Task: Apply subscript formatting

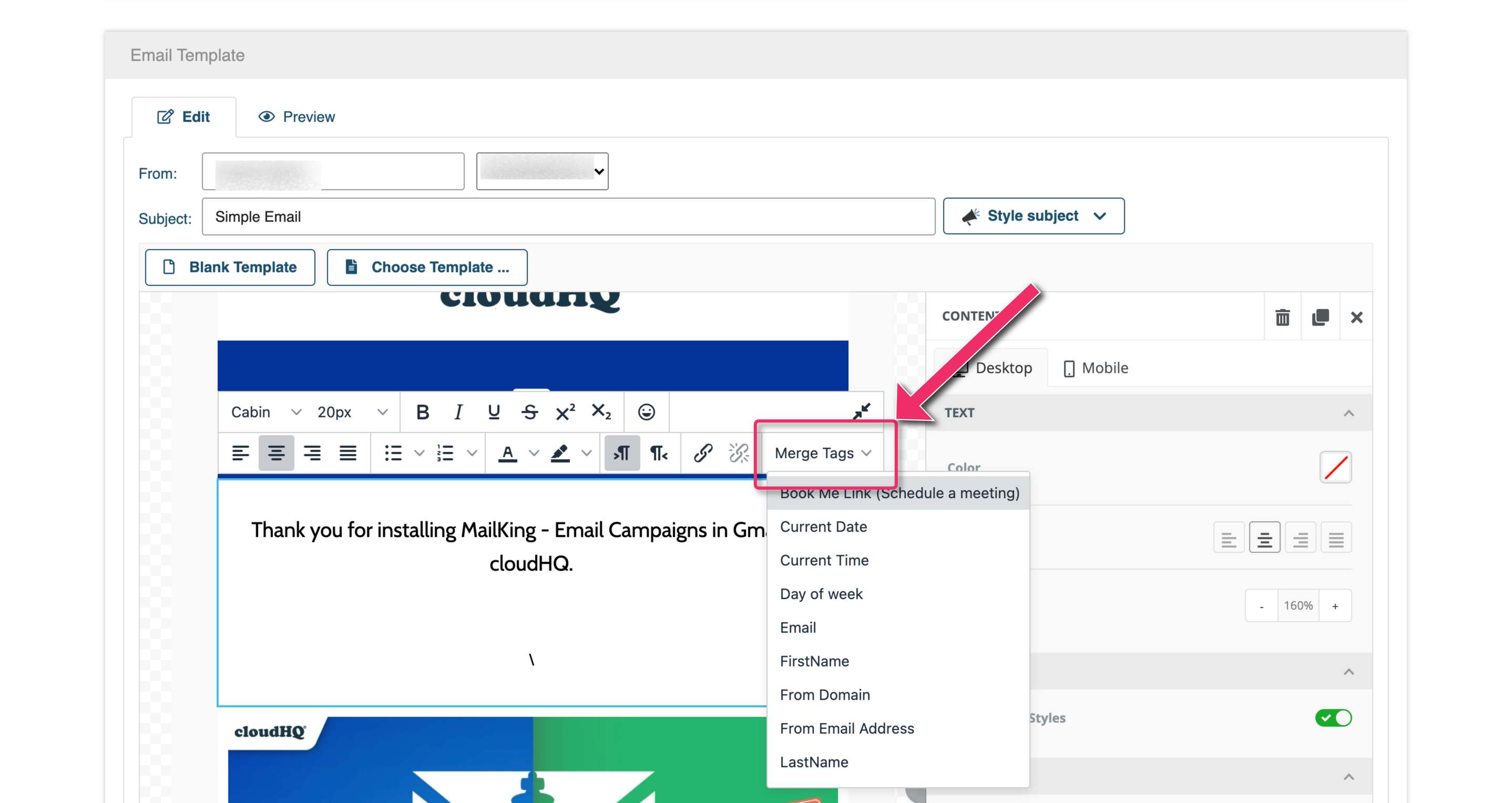Action: (601, 412)
